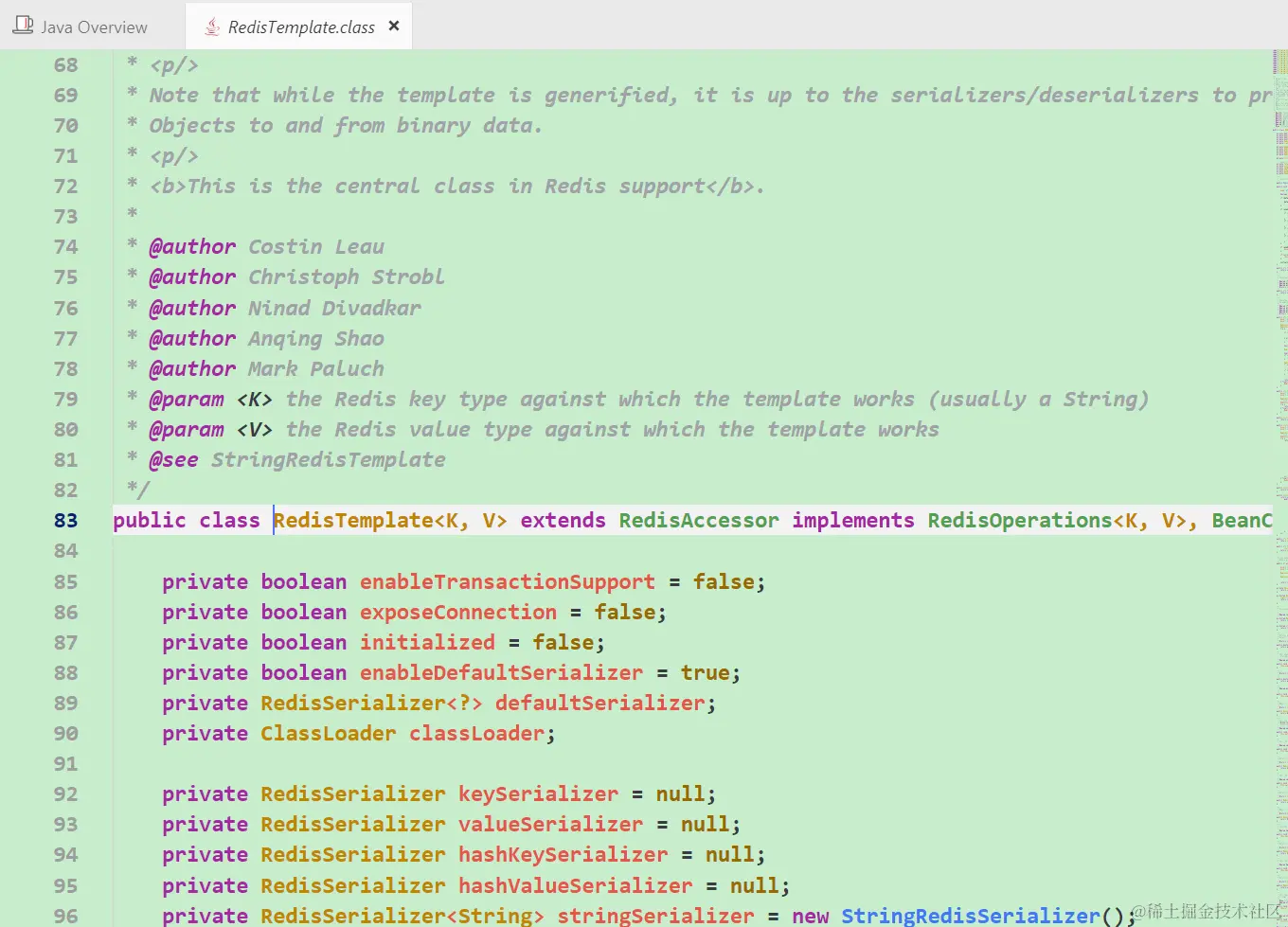This screenshot has height=927, width=1288.
Task: Click the @param <K> tag
Action: coord(210,399)
